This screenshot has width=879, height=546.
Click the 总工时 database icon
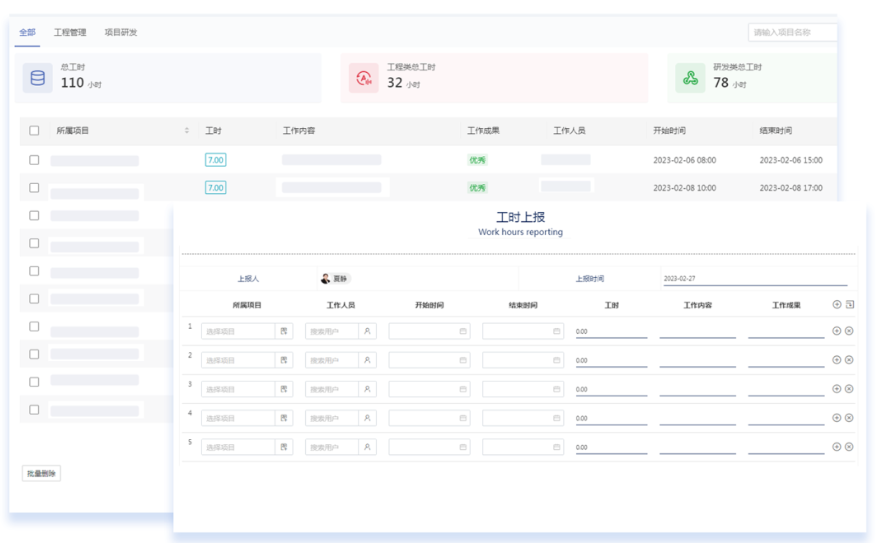coord(38,78)
